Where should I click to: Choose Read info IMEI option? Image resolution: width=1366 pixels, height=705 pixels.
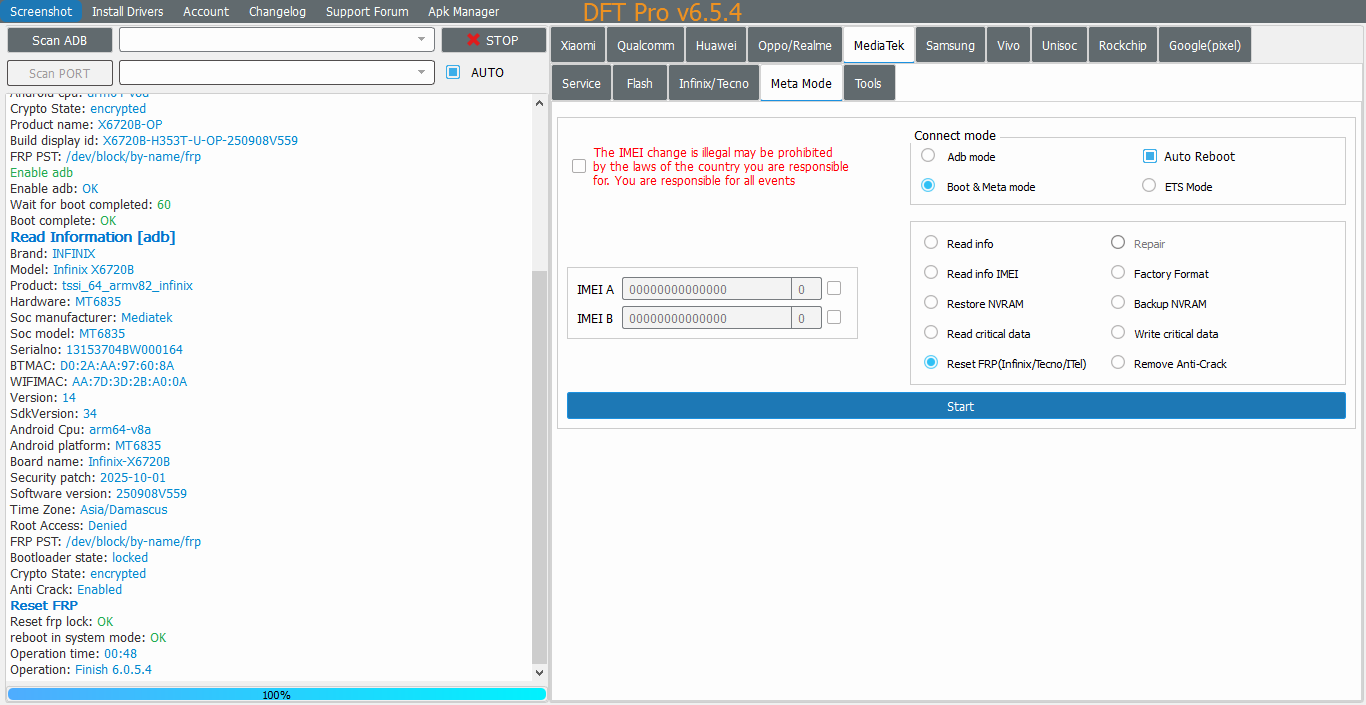[931, 273]
